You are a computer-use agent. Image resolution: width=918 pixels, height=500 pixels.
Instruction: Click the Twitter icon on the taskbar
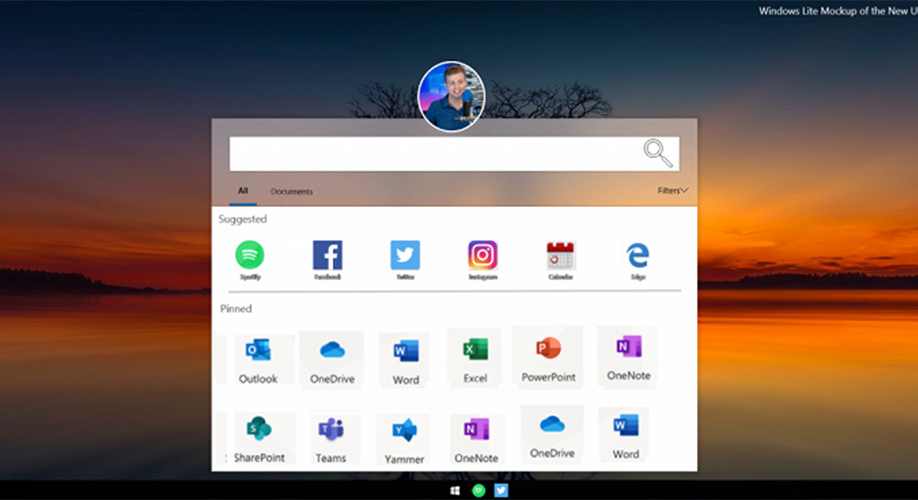501,491
